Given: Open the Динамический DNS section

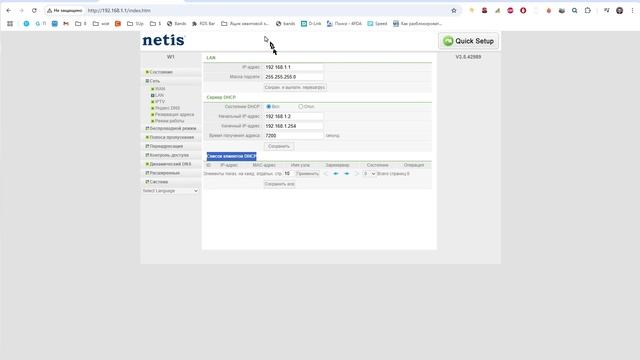Looking at the screenshot, I should (x=169, y=164).
